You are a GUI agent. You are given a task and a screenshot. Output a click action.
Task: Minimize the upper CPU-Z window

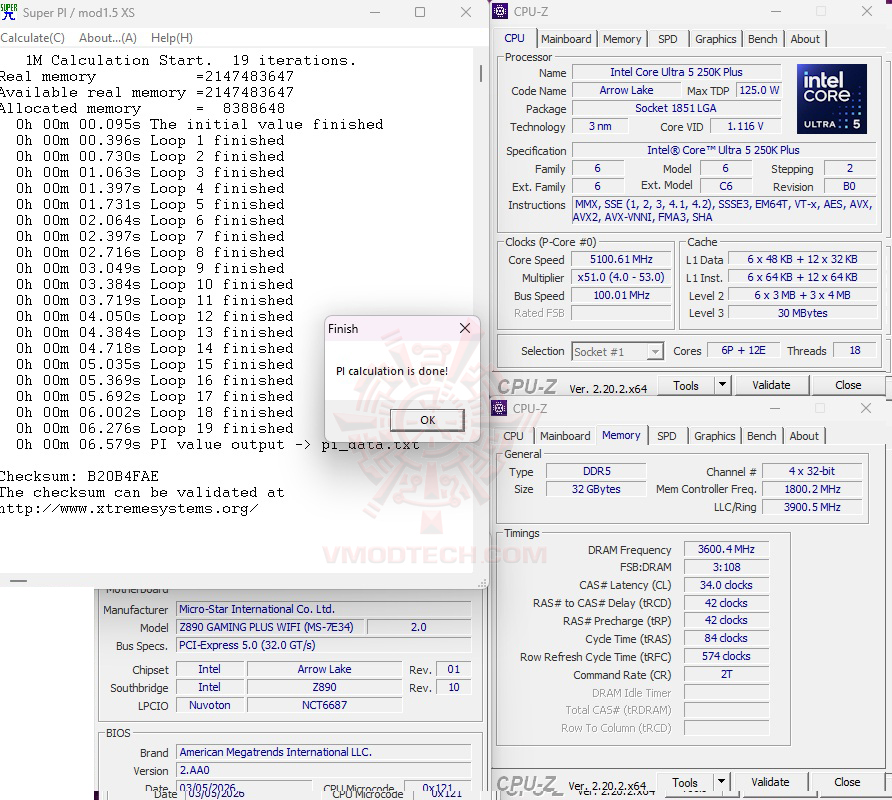click(x=775, y=11)
